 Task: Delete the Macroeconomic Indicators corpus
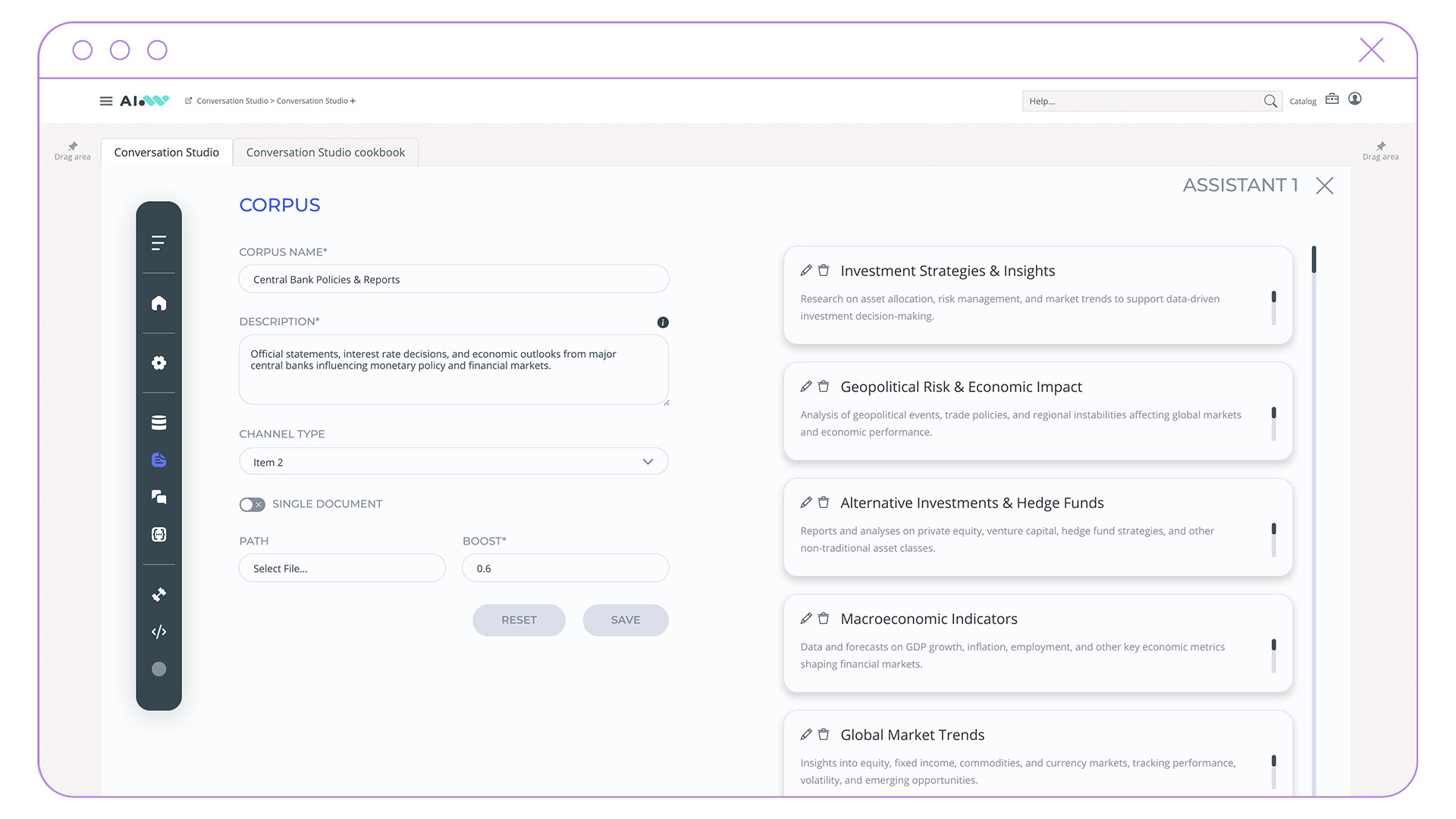[x=824, y=619]
